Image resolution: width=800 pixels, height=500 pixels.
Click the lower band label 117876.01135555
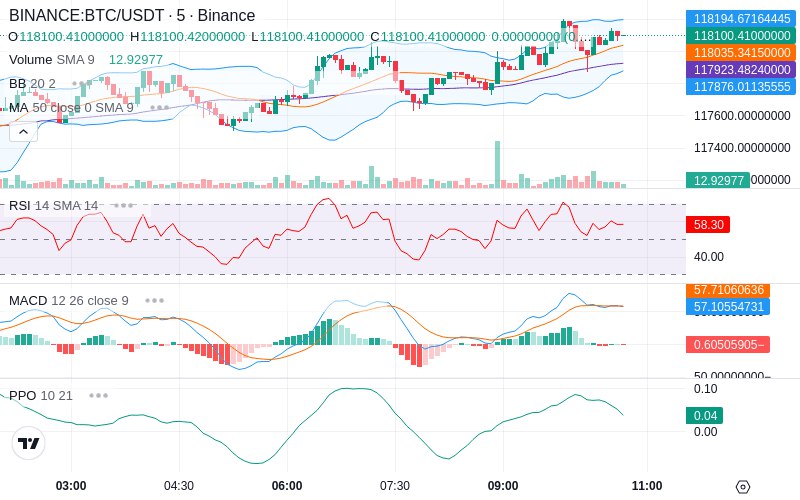coord(741,86)
